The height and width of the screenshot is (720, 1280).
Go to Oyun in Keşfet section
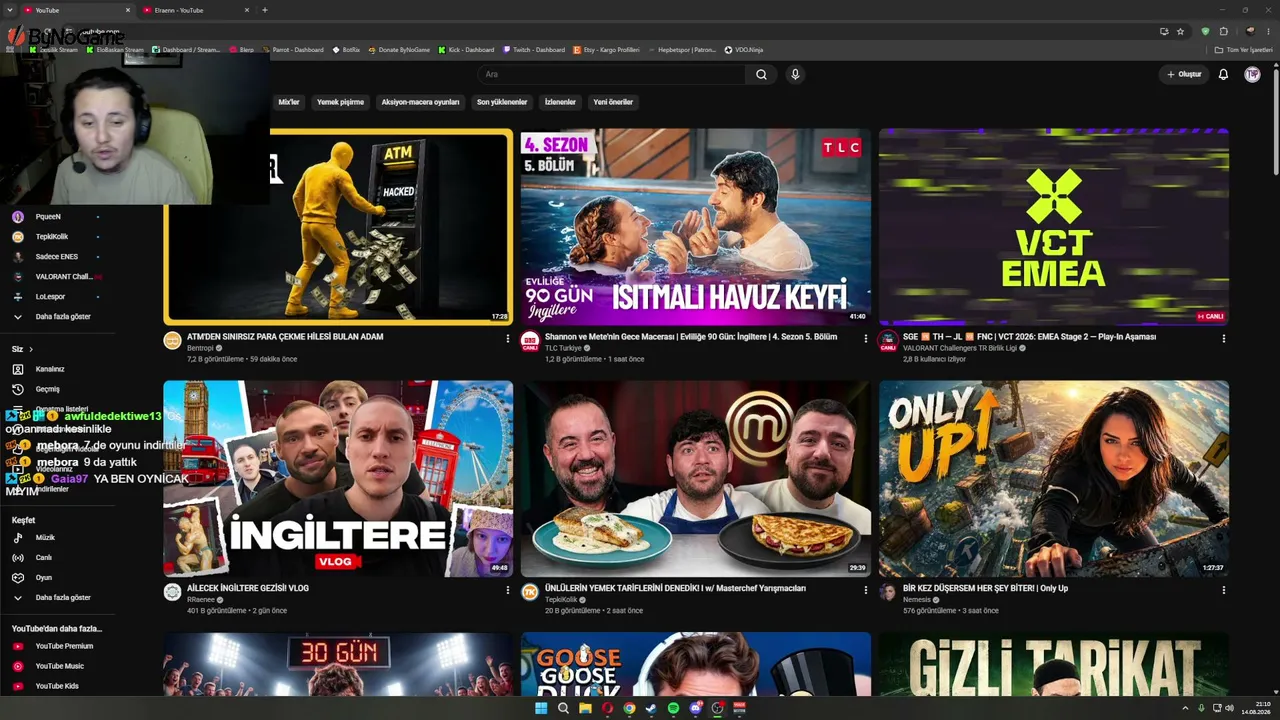click(x=60, y=578)
